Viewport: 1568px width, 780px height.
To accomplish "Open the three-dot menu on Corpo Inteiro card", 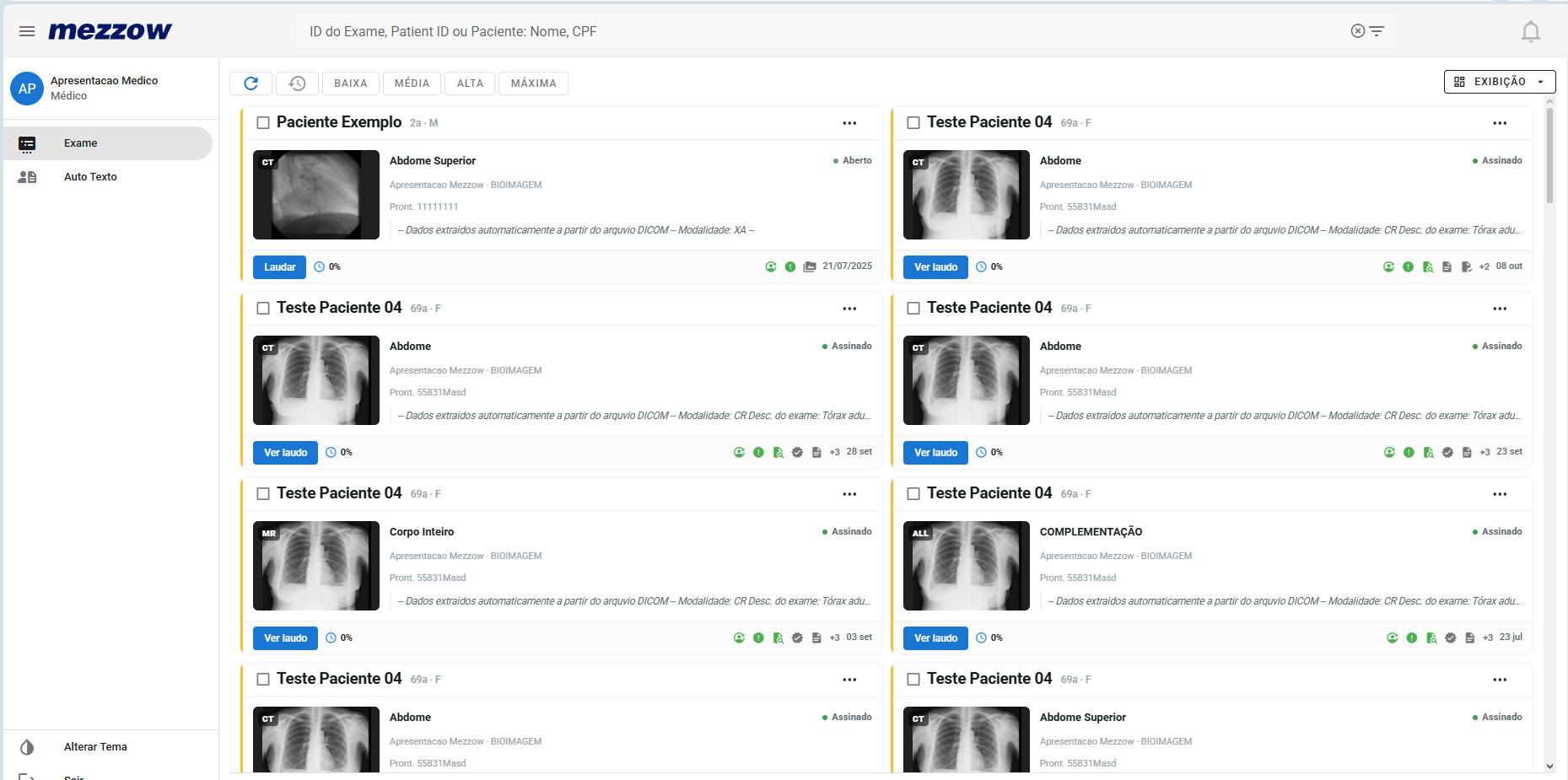I will pyautogui.click(x=849, y=494).
